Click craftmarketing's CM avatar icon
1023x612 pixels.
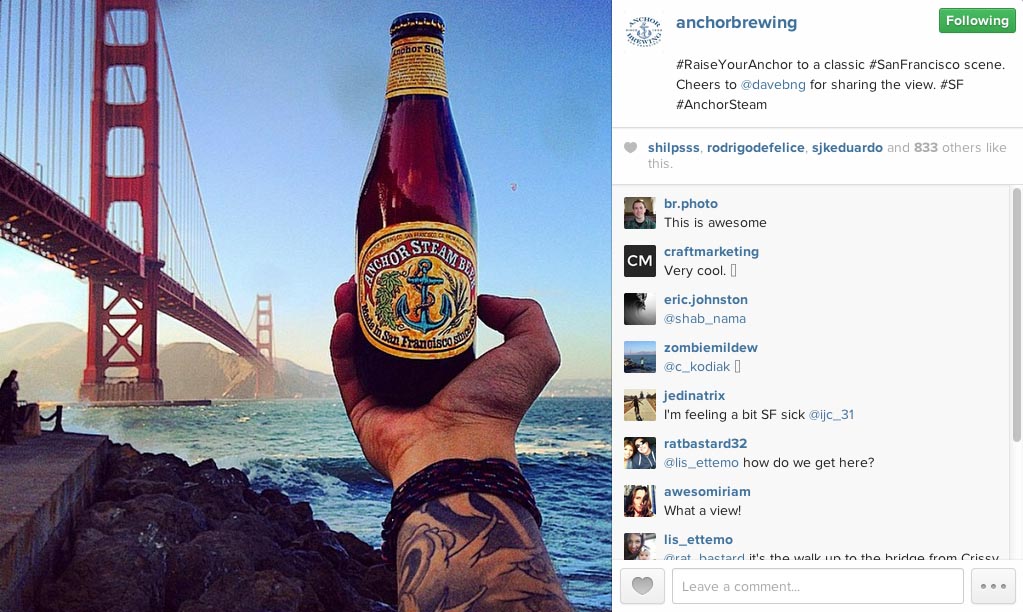639,261
